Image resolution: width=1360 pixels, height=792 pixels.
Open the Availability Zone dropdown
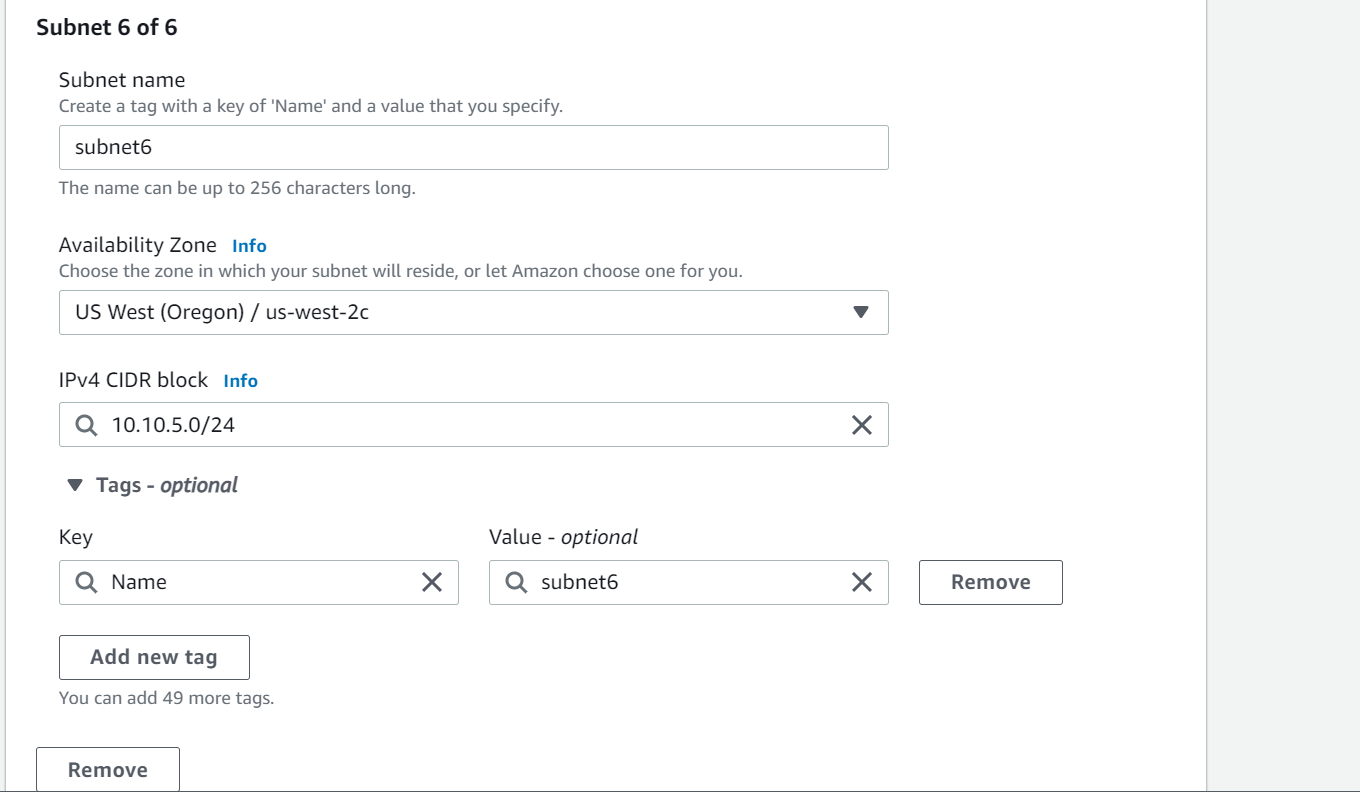pos(474,312)
